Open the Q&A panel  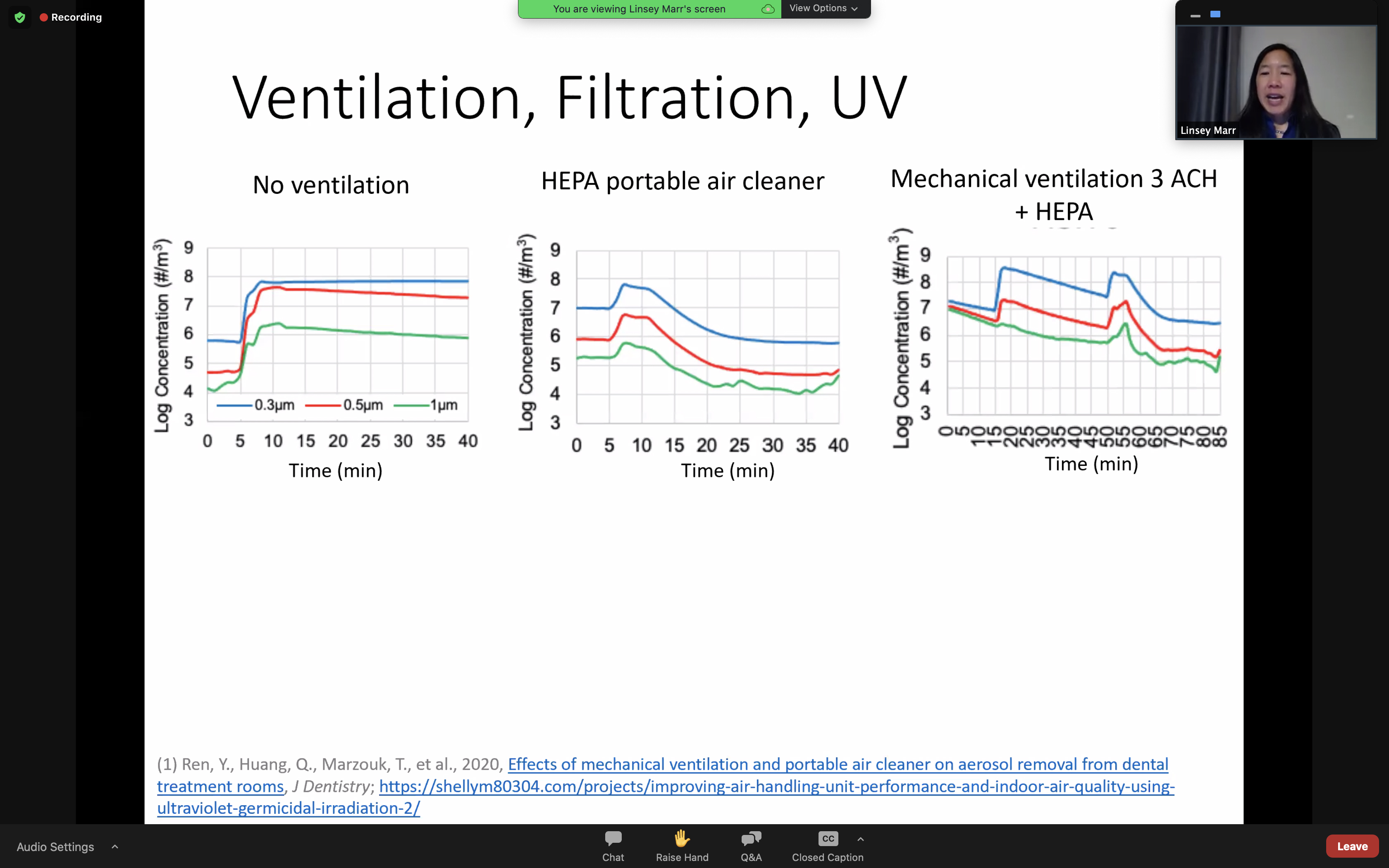coord(751,846)
